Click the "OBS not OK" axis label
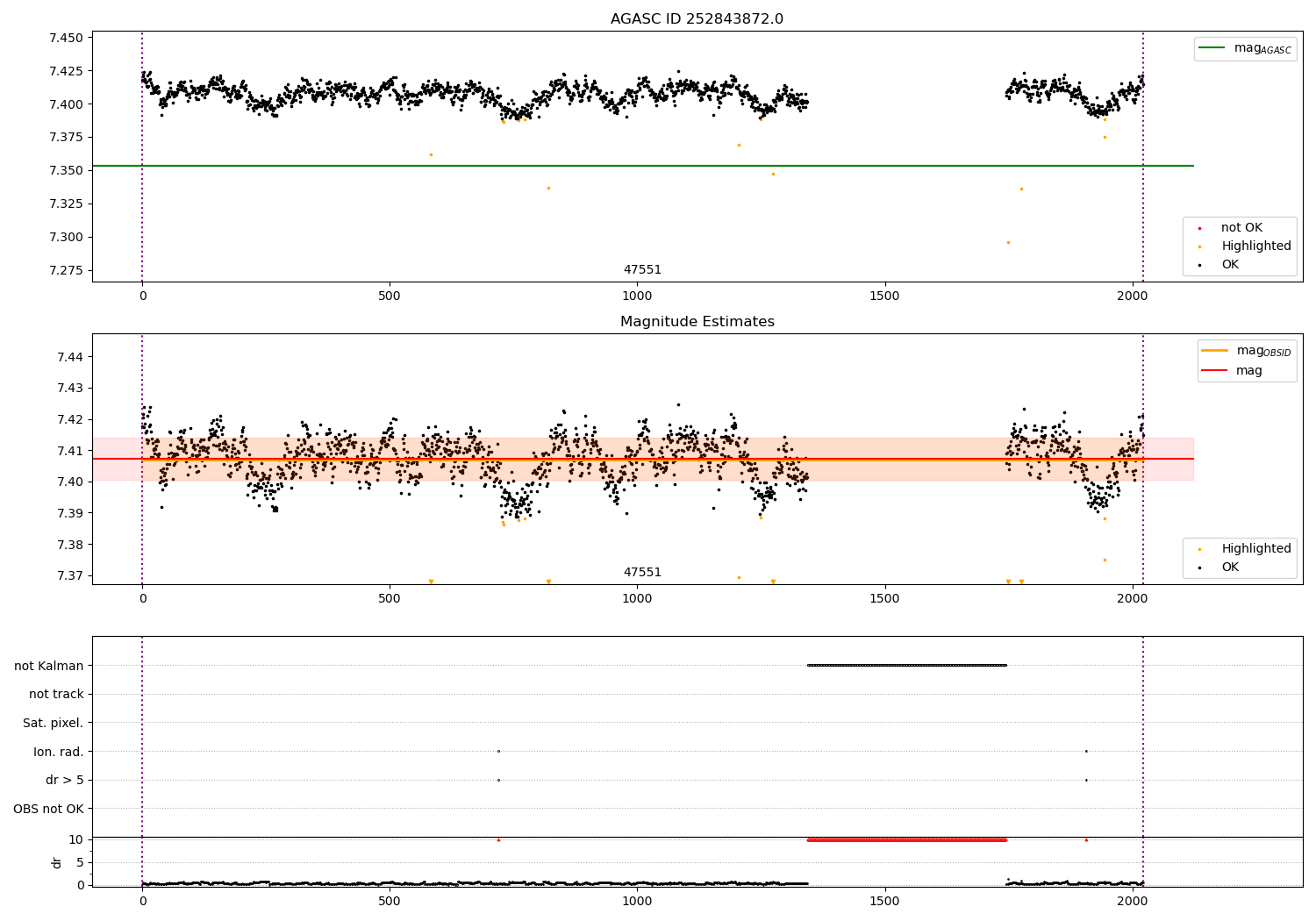Screen dimensions: 1316x921 [48, 809]
